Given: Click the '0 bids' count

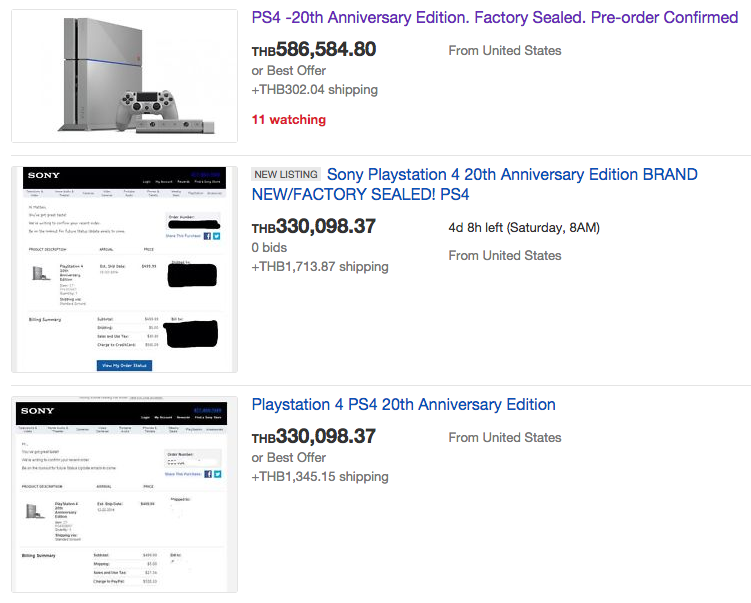Looking at the screenshot, I should pyautogui.click(x=269, y=247).
